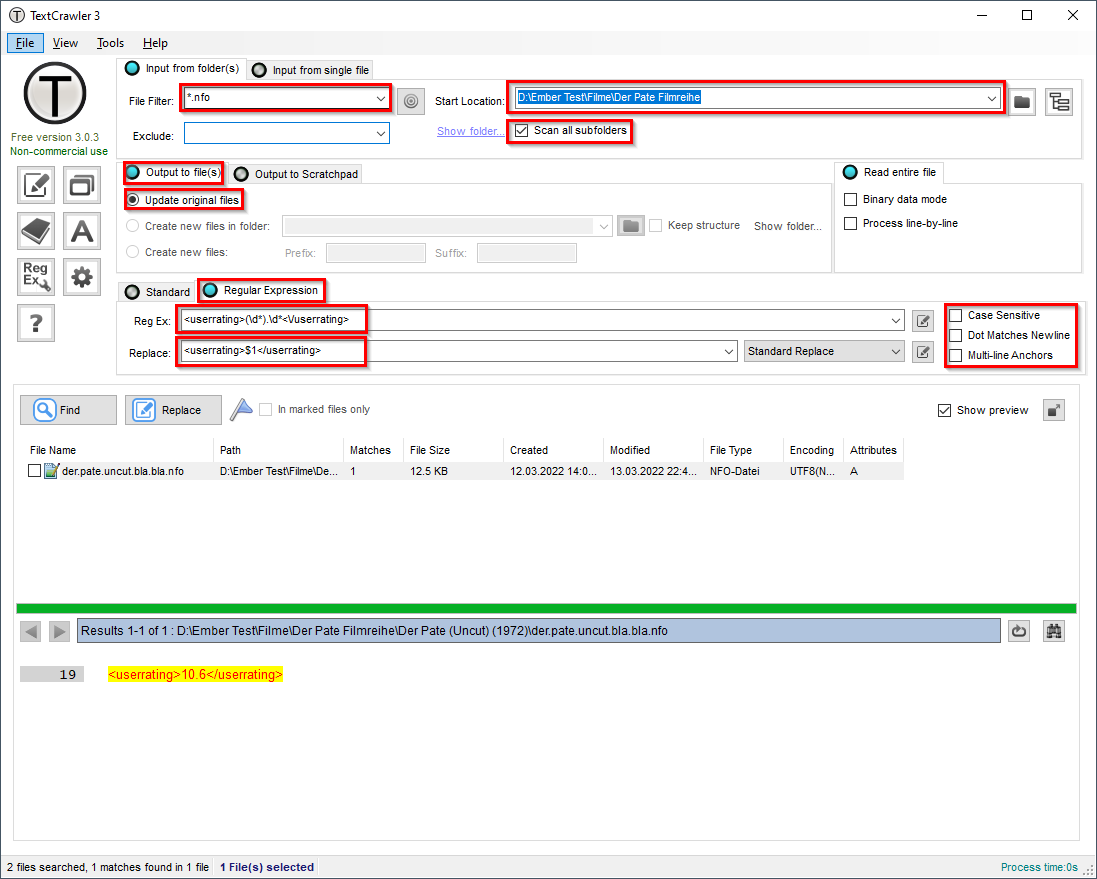This screenshot has width=1097, height=879.
Task: Go to previous result with left arrow
Action: [31, 631]
